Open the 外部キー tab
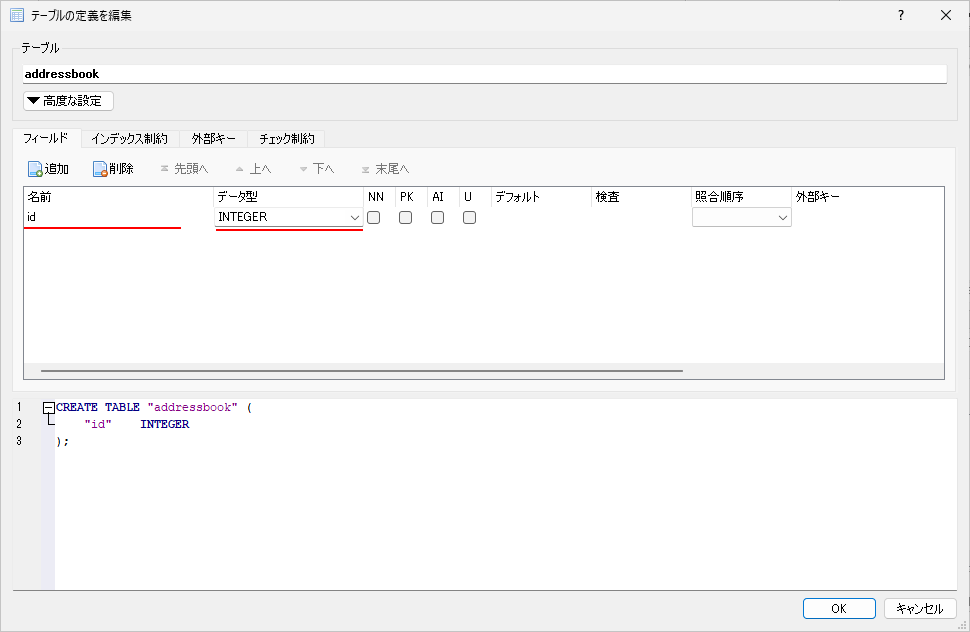This screenshot has height=632, width=970. click(x=214, y=139)
